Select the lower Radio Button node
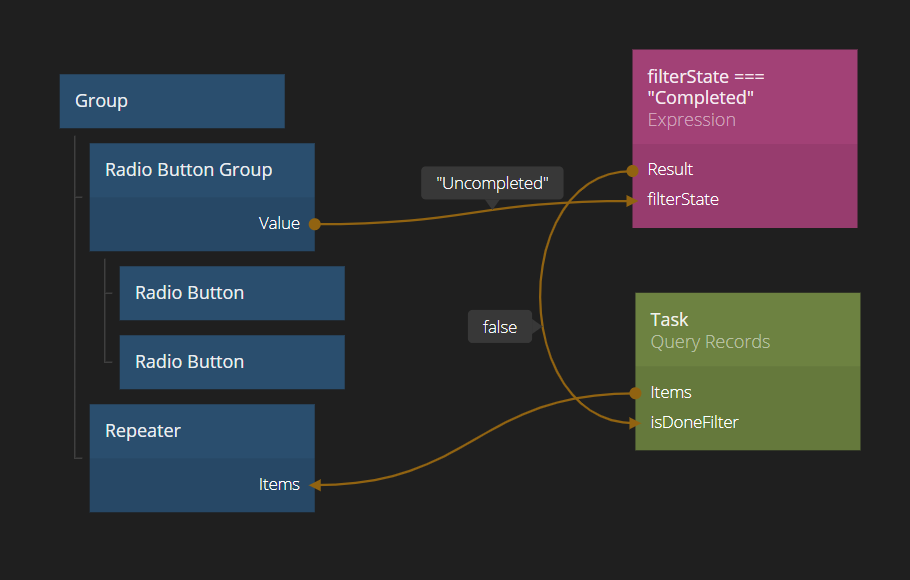This screenshot has height=580, width=910. coord(231,362)
